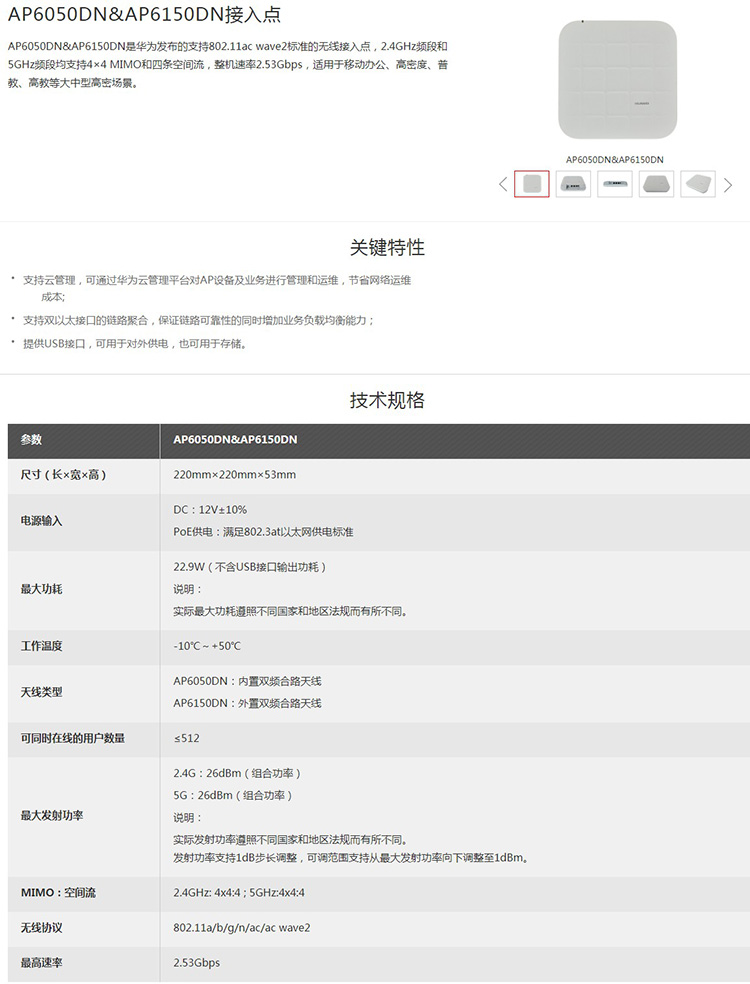Image resolution: width=750 pixels, height=984 pixels.
Task: Open the rear-ports angled view thumbnail
Action: [573, 184]
